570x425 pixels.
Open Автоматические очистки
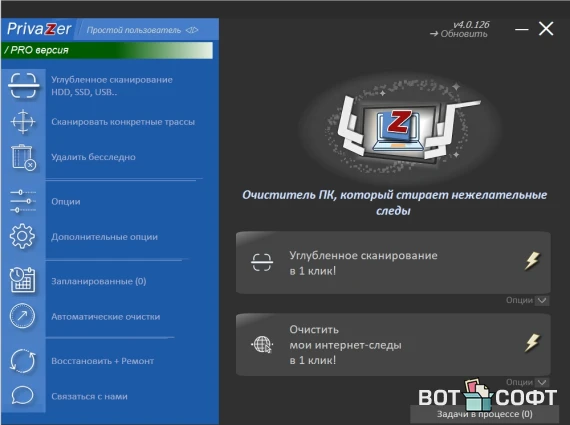[x=105, y=317]
